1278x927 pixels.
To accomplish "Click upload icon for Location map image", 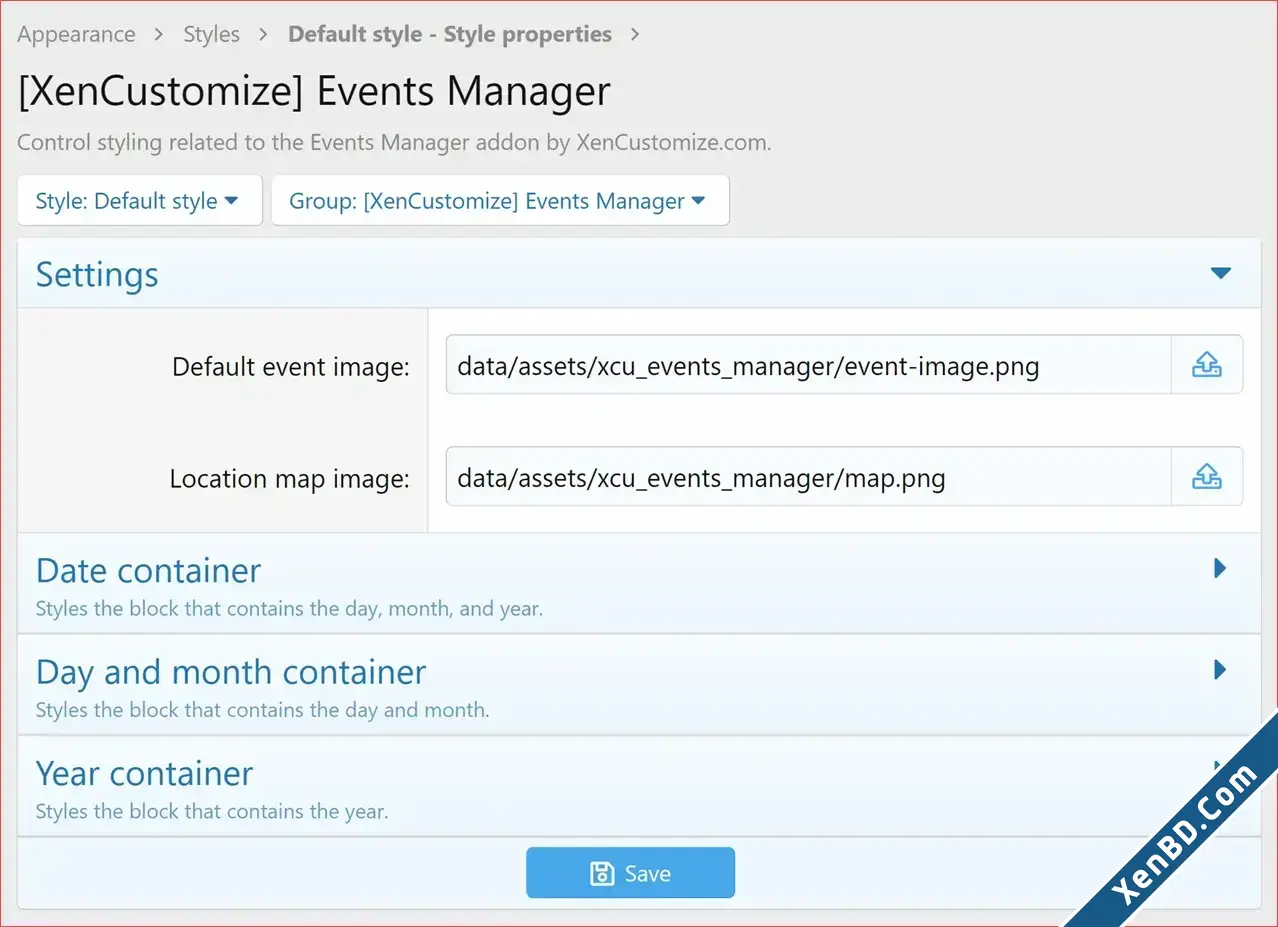I will pos(1207,477).
